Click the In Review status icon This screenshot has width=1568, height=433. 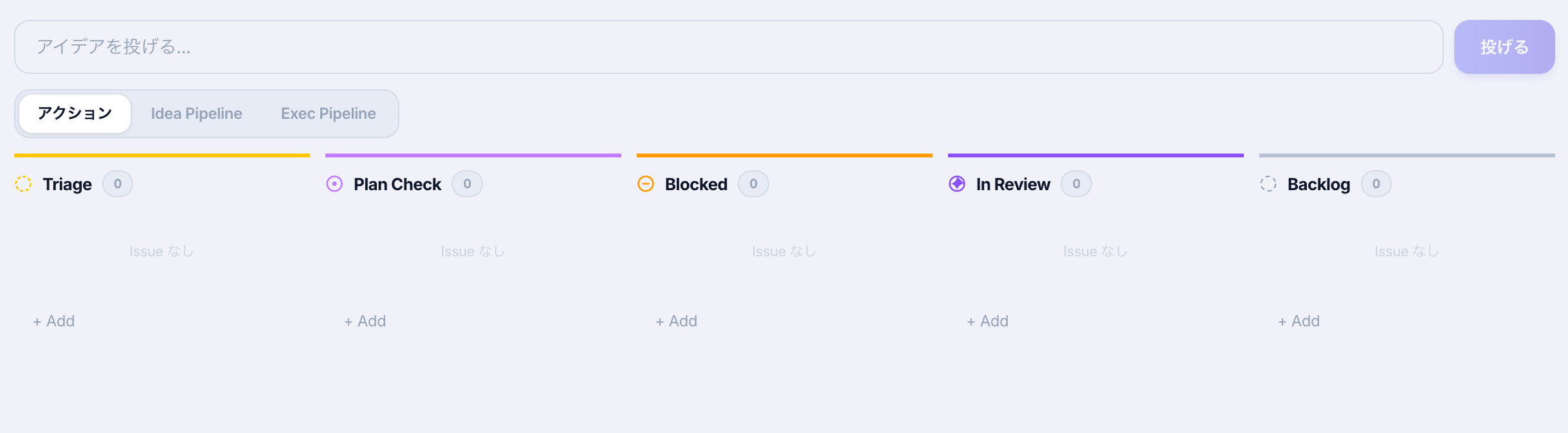(957, 184)
